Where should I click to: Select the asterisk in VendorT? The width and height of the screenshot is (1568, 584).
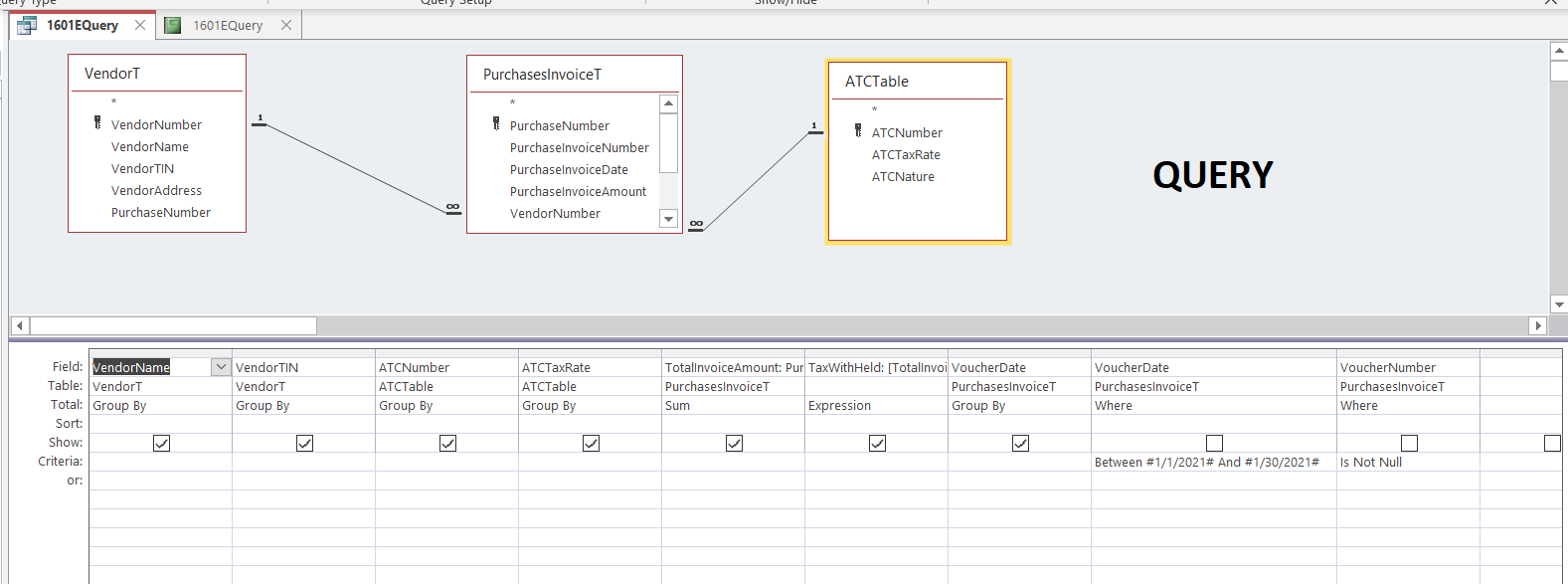click(113, 102)
